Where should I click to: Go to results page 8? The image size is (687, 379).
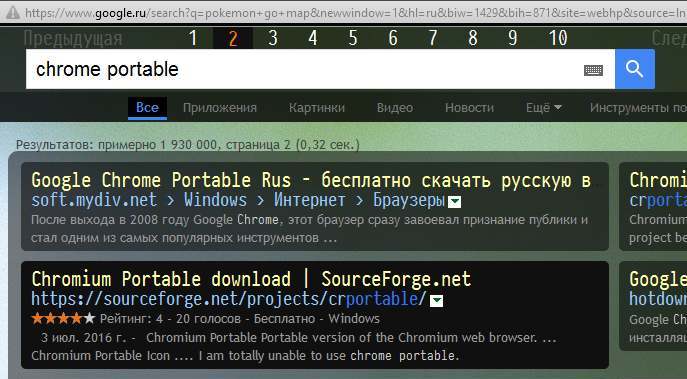472,38
